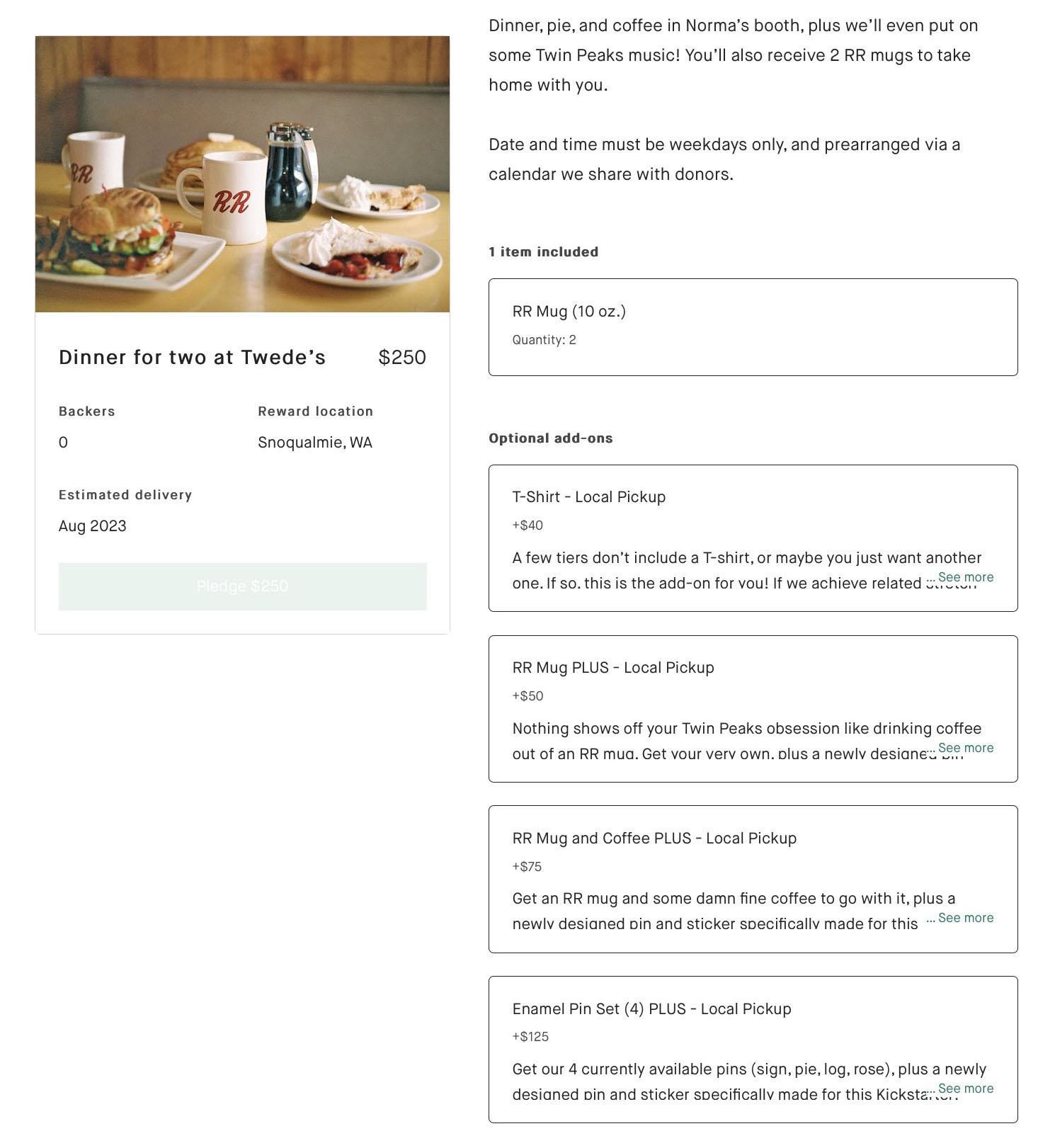Click the Aug 2023 estimated delivery date
This screenshot has height=1148, width=1038.
92,526
